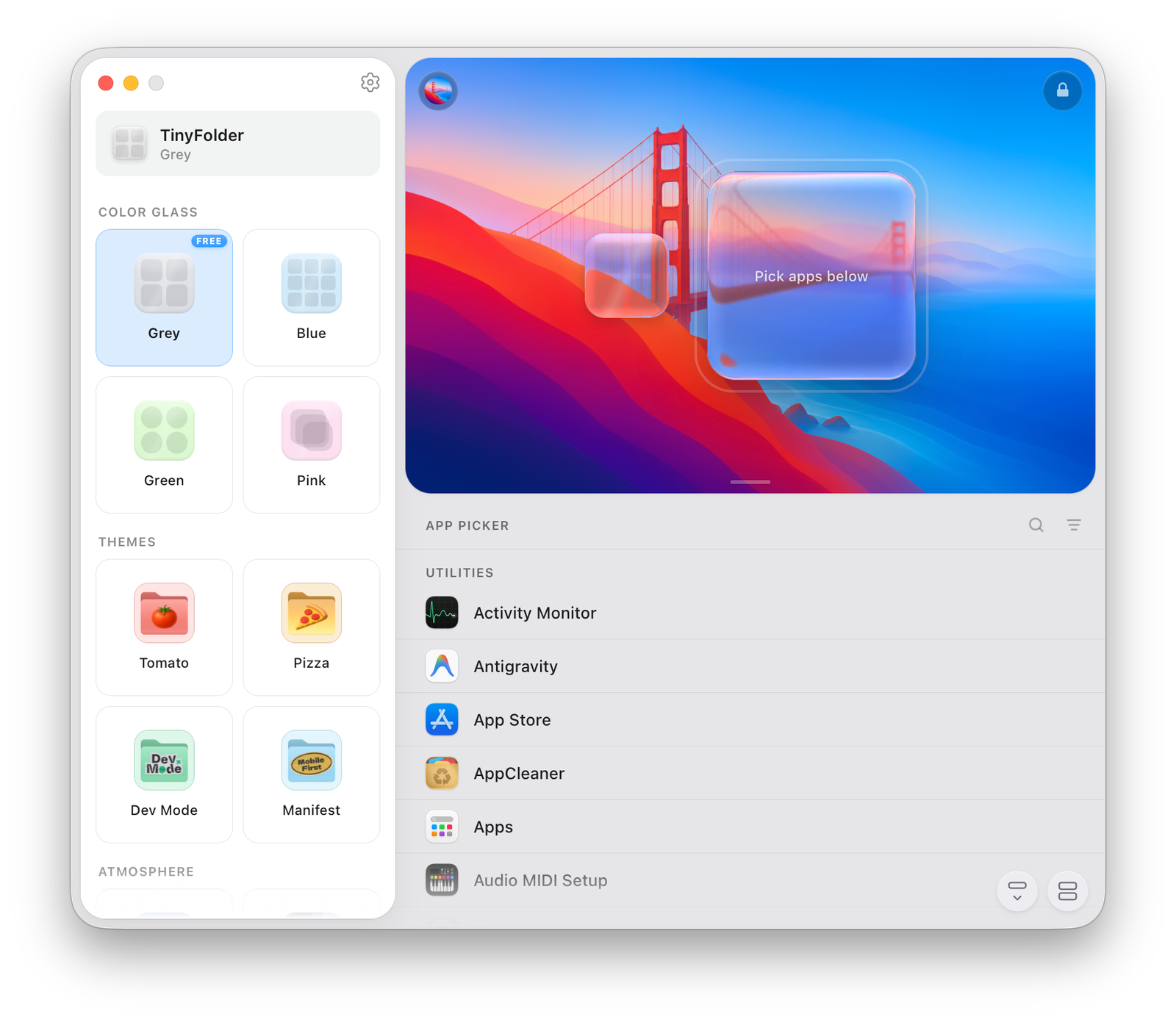Apply the Tomato theme

pyautogui.click(x=164, y=627)
